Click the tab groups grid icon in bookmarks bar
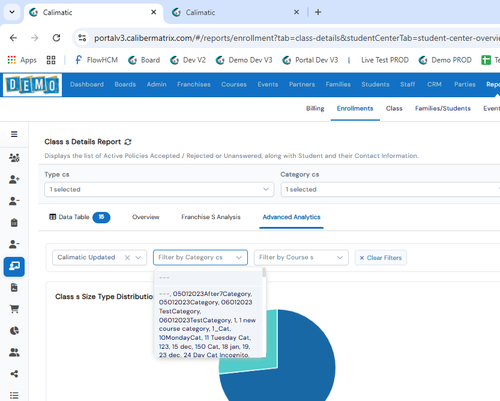The width and height of the screenshot is (500, 401). coord(51,60)
